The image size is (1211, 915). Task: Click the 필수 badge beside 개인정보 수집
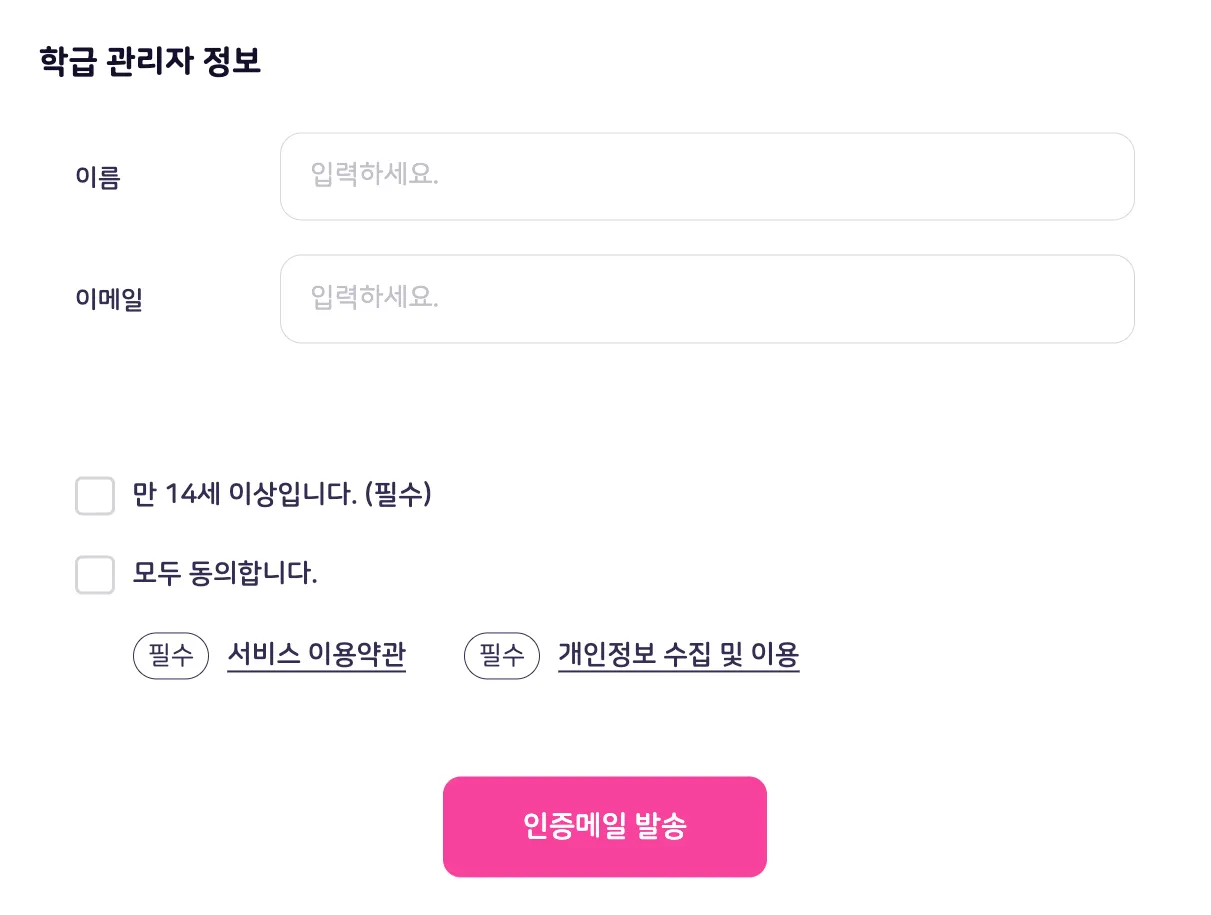pos(502,656)
